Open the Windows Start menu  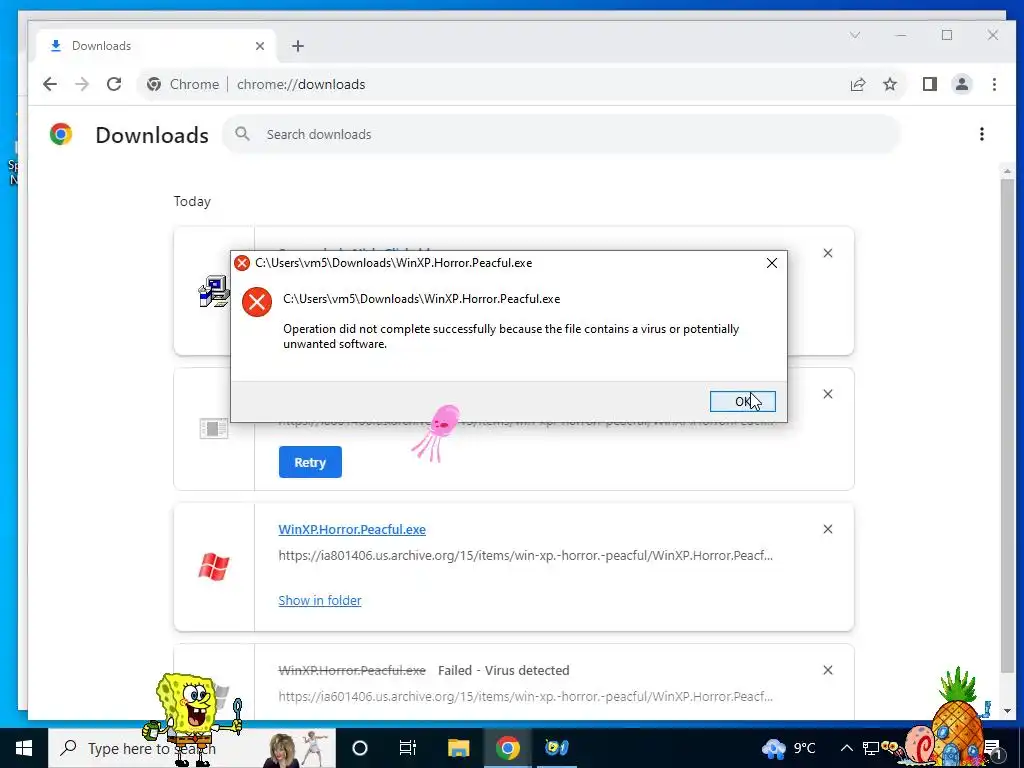(24, 748)
